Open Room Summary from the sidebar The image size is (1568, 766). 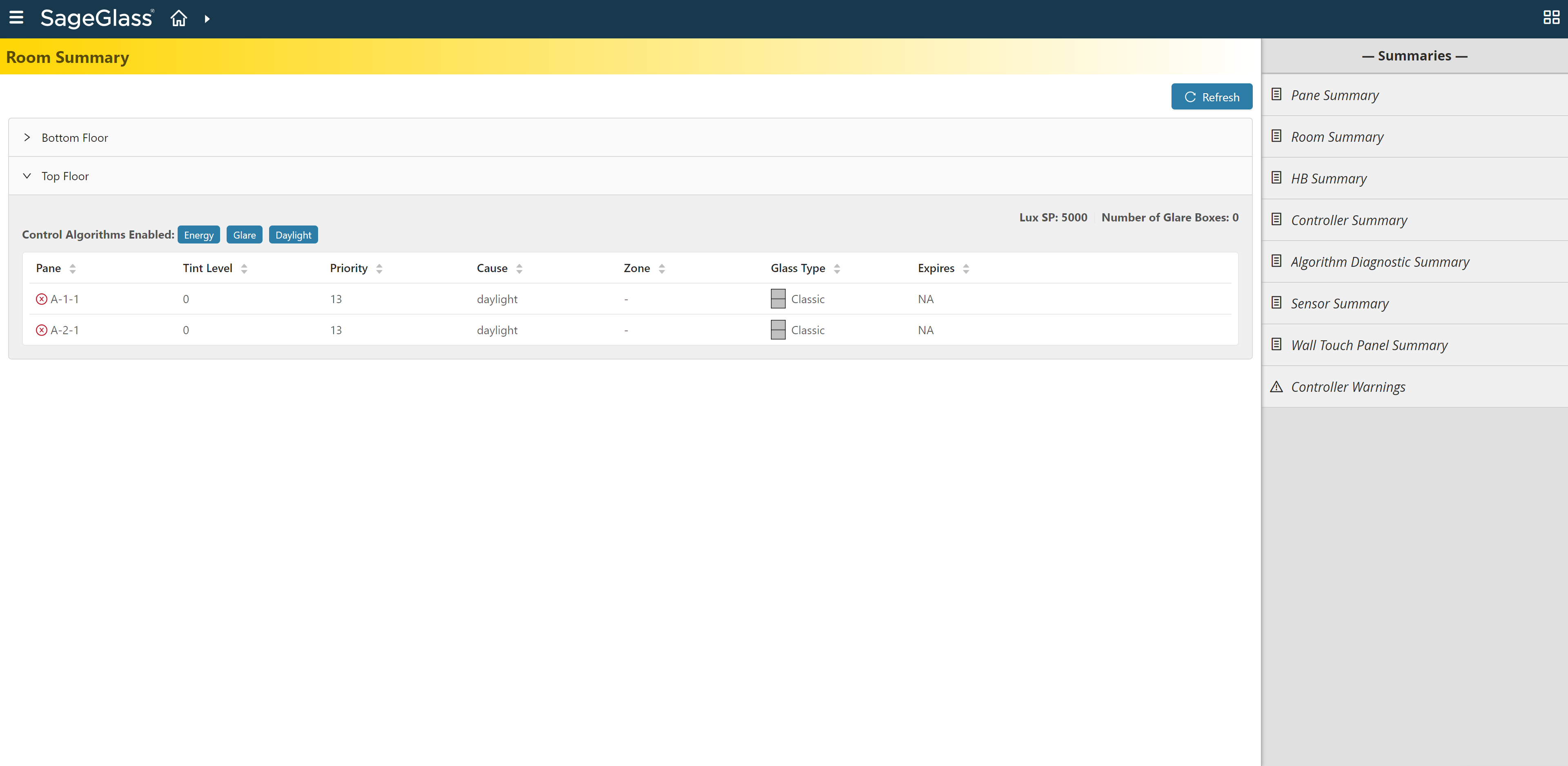pyautogui.click(x=1414, y=136)
